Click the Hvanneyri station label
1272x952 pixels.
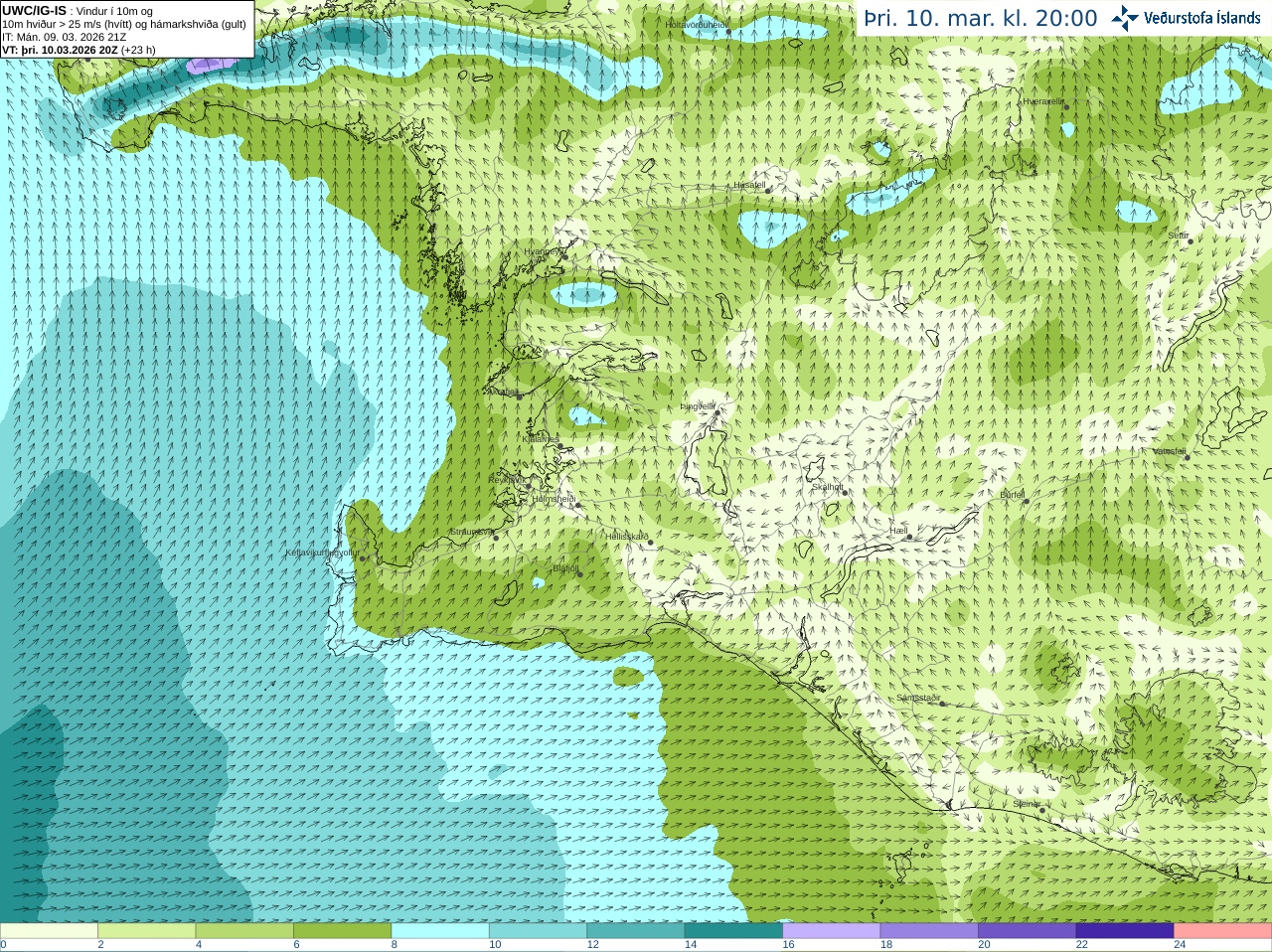[x=543, y=251]
